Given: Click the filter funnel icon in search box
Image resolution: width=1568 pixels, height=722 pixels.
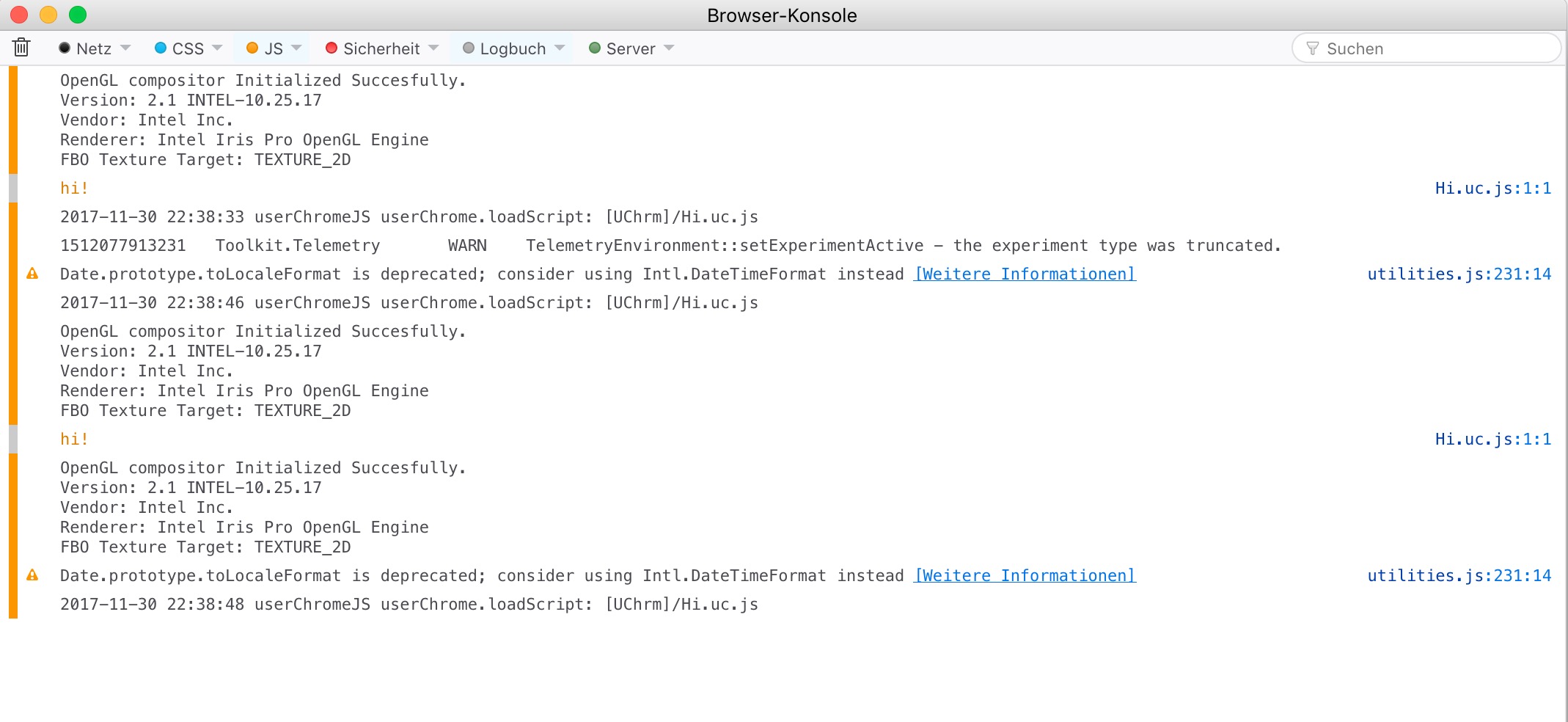Looking at the screenshot, I should tap(1313, 48).
